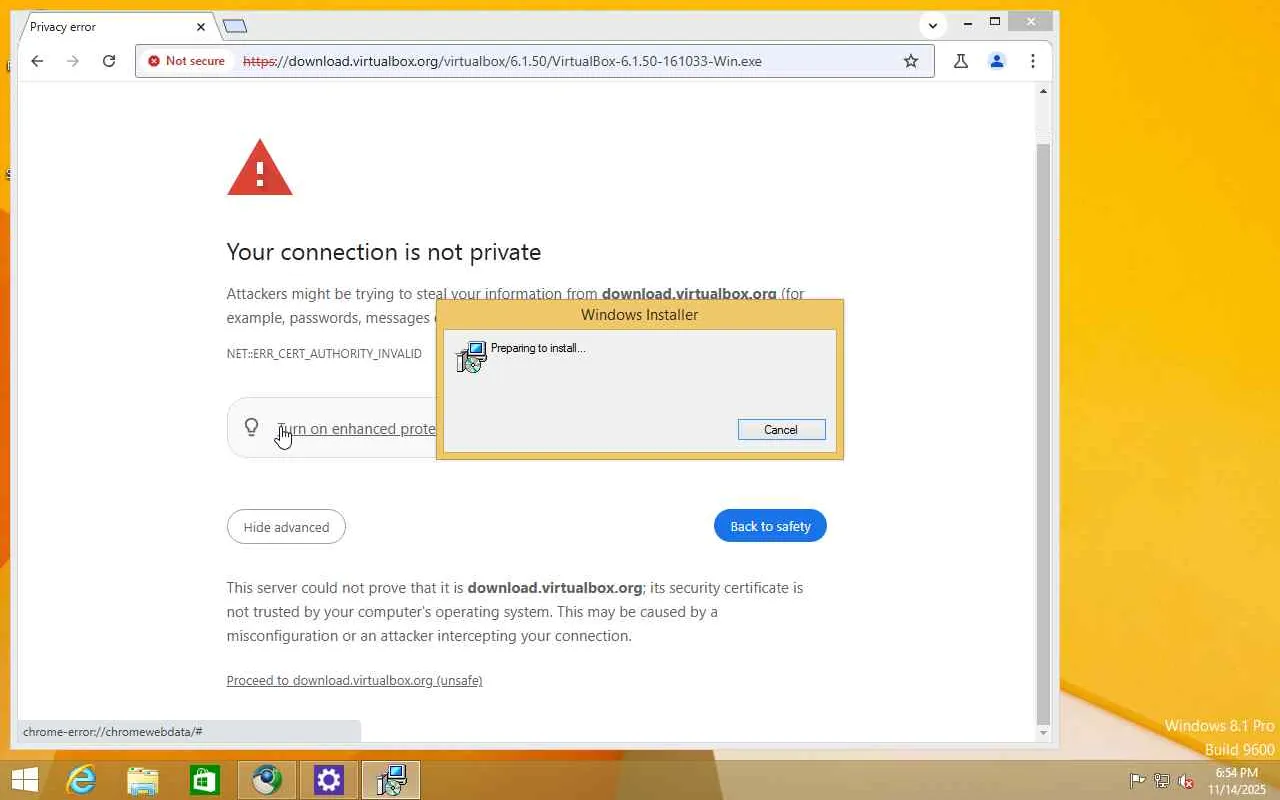Click the Not secure site info chip
The width and height of the screenshot is (1280, 800).
point(187,61)
